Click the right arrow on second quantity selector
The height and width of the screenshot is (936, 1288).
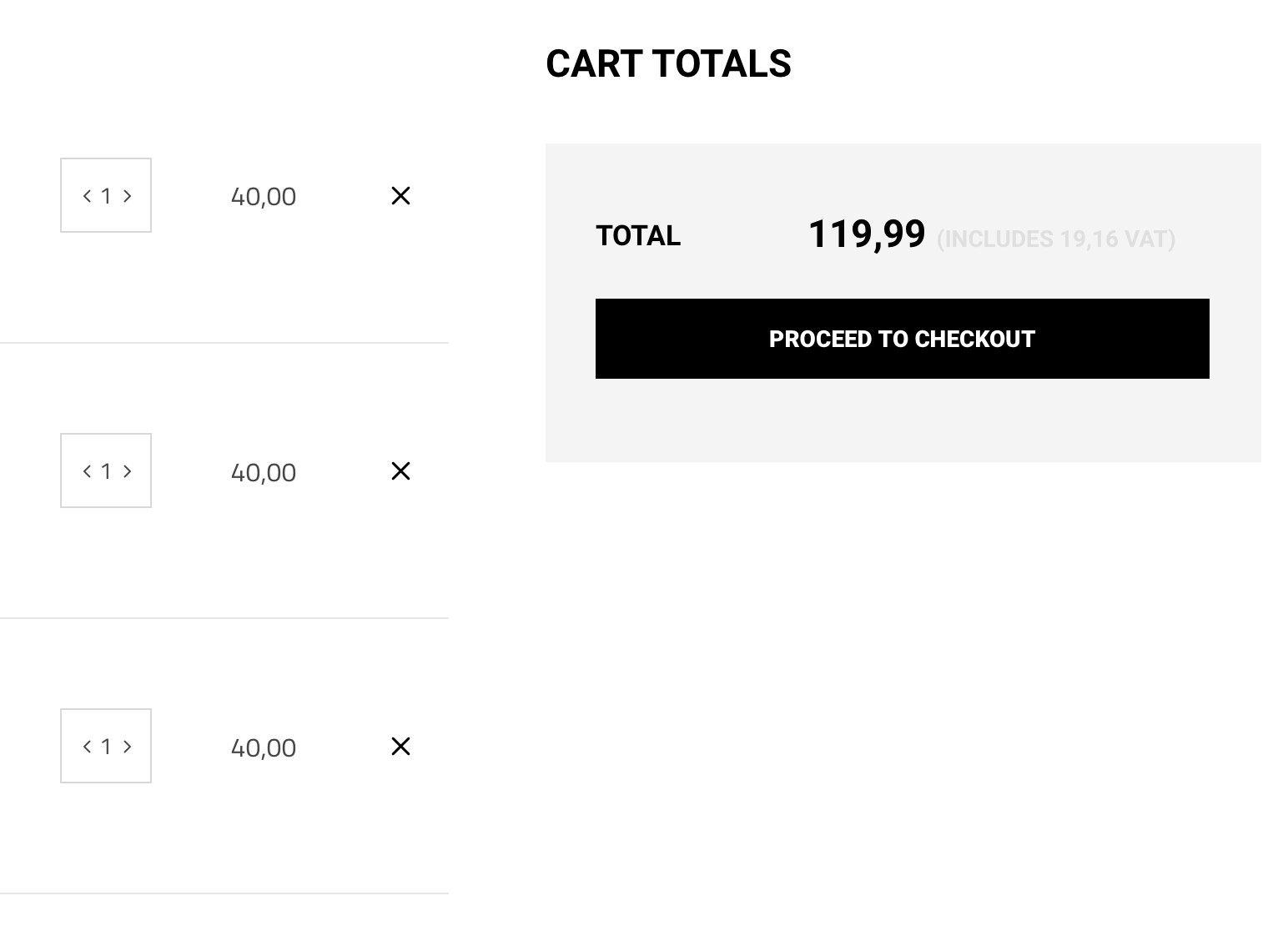[x=128, y=471]
